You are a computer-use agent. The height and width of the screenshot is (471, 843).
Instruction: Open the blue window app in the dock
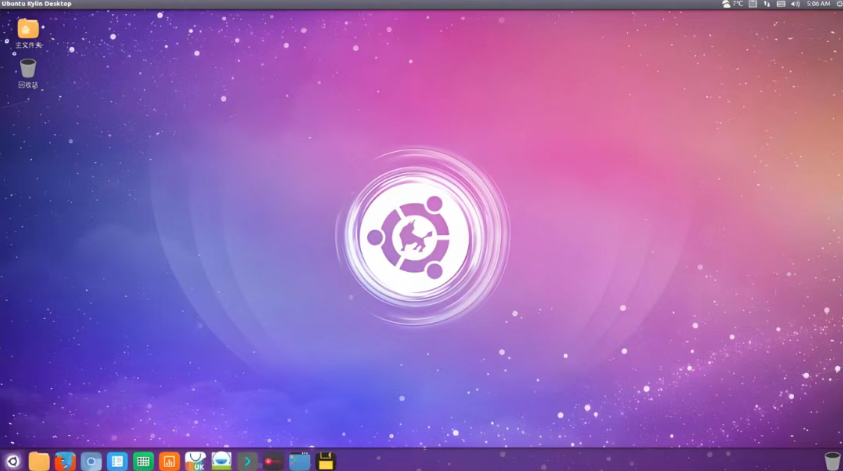point(299,461)
